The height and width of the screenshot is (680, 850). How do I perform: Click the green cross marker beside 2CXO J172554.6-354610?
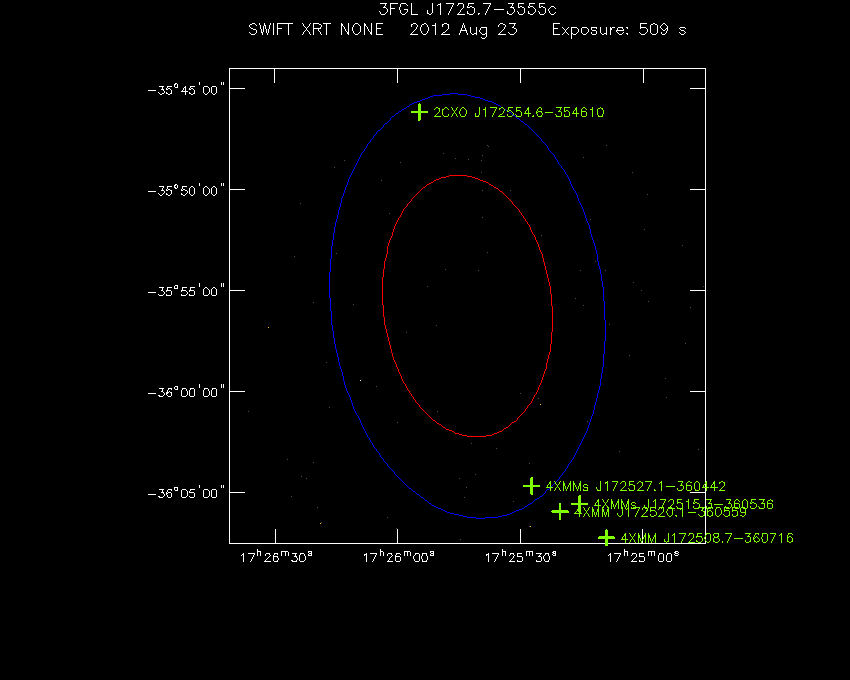[419, 112]
